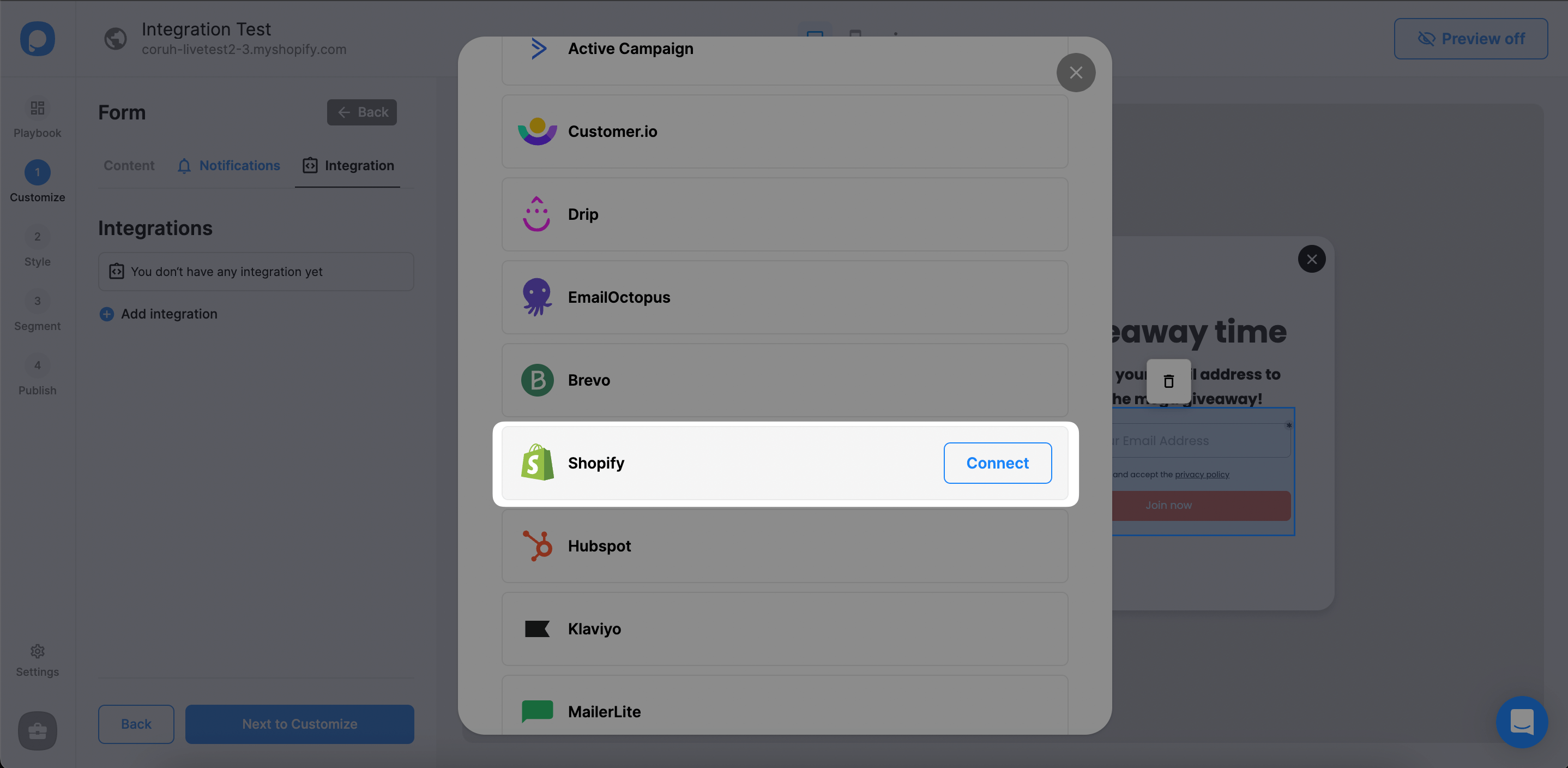The image size is (1568, 768).
Task: Click Connect button for Shopify
Action: tap(997, 462)
